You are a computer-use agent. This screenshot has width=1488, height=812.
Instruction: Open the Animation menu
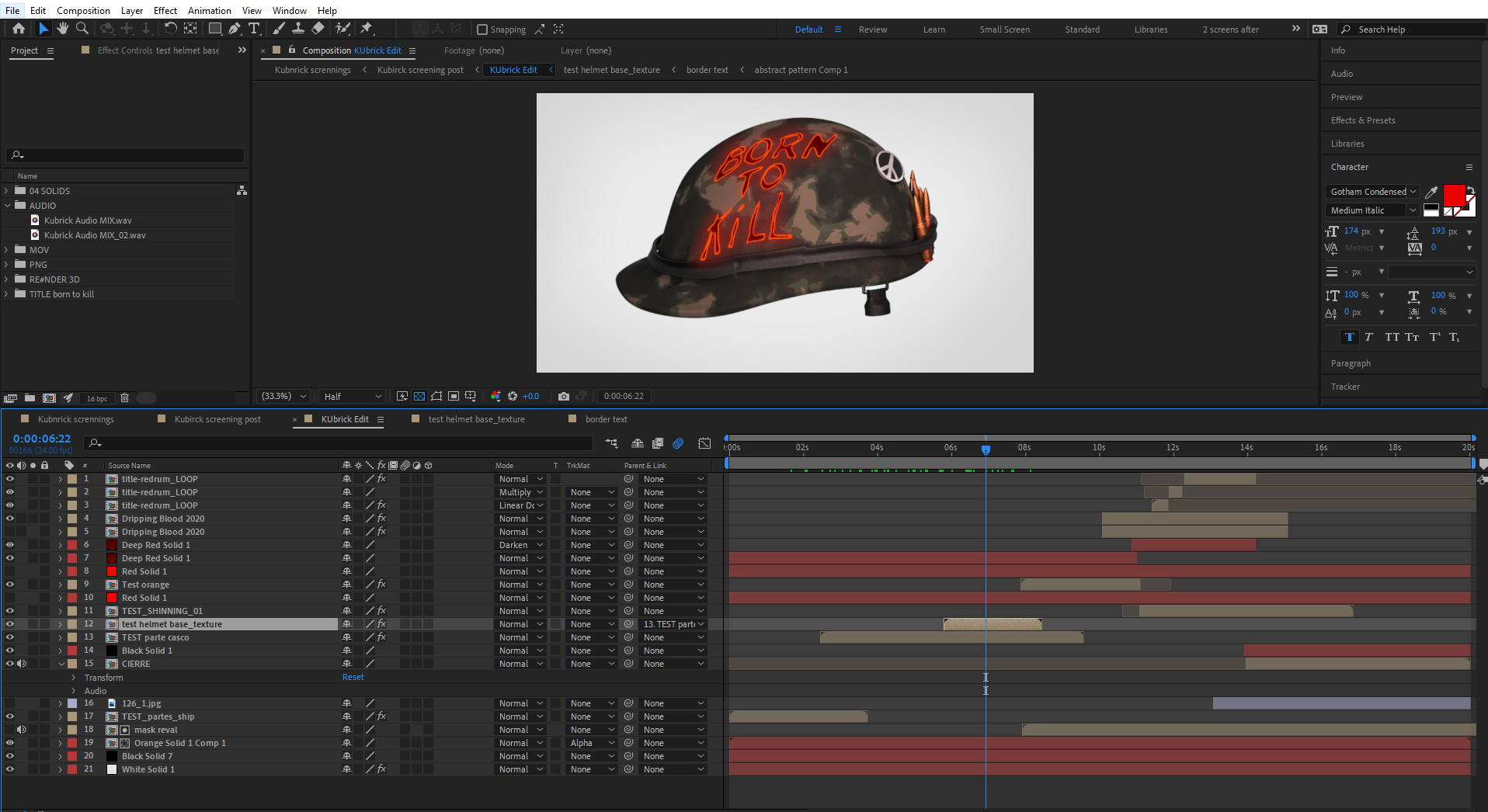click(x=209, y=10)
